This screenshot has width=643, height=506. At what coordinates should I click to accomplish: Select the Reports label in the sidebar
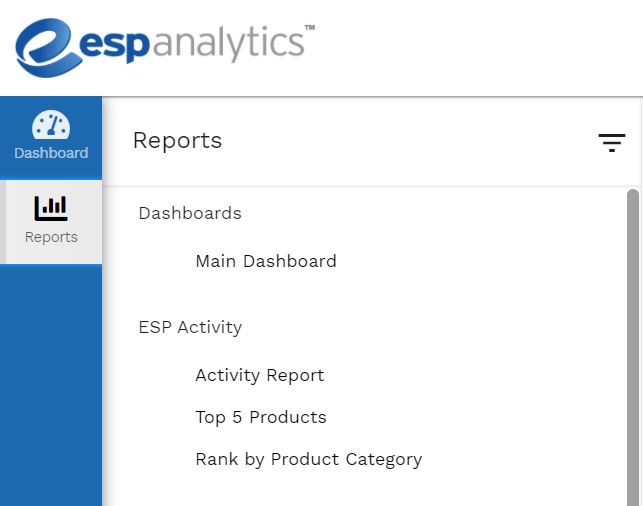pos(51,237)
